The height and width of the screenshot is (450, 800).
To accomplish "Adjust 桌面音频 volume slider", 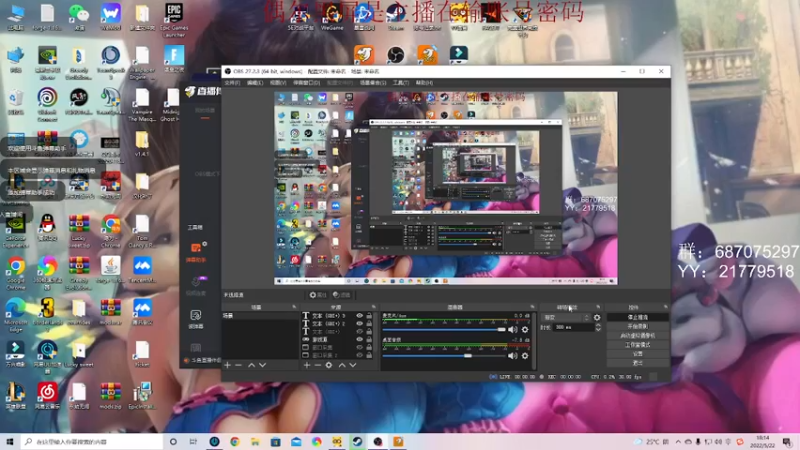I will click(x=444, y=356).
